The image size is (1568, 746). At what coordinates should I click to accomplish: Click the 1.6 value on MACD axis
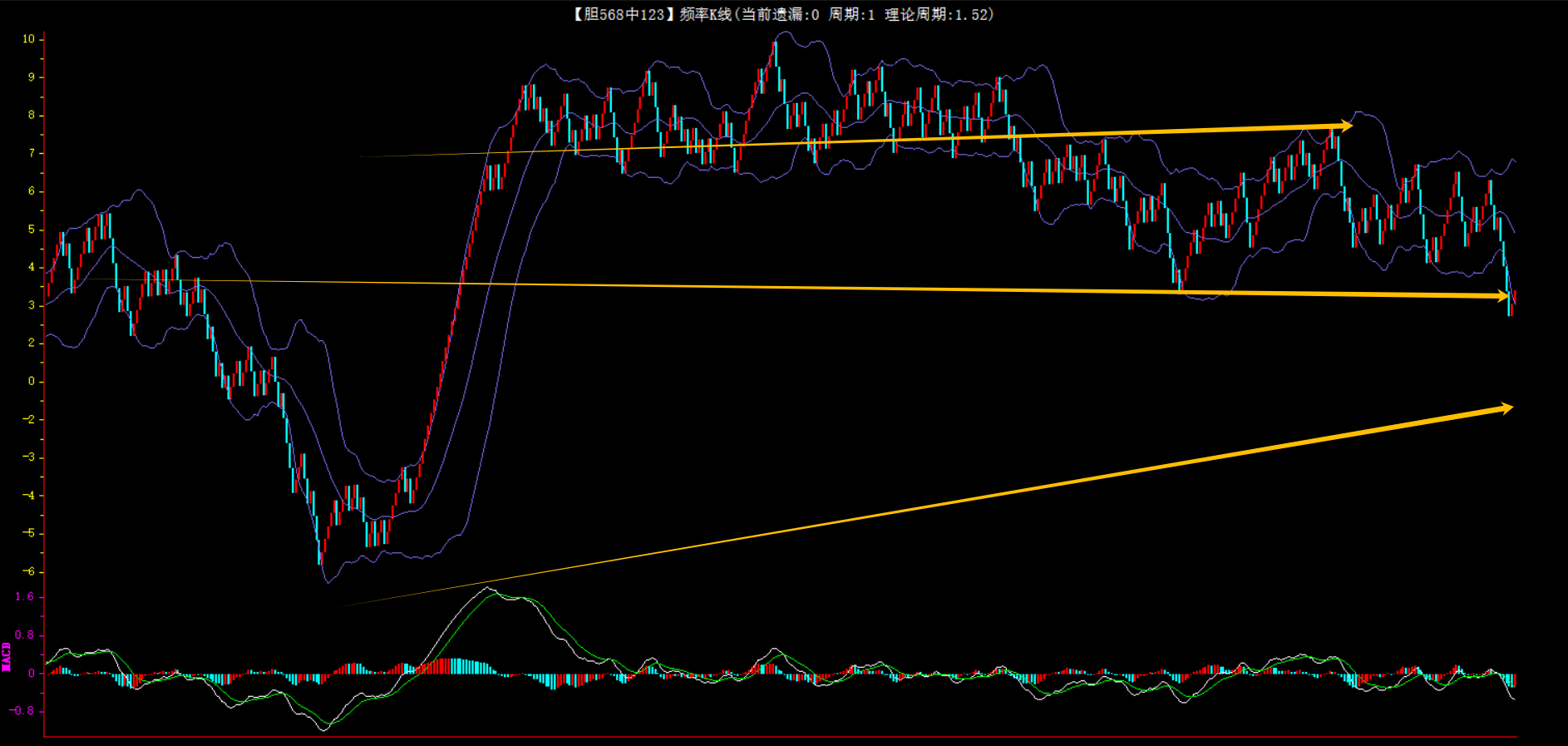pos(25,597)
